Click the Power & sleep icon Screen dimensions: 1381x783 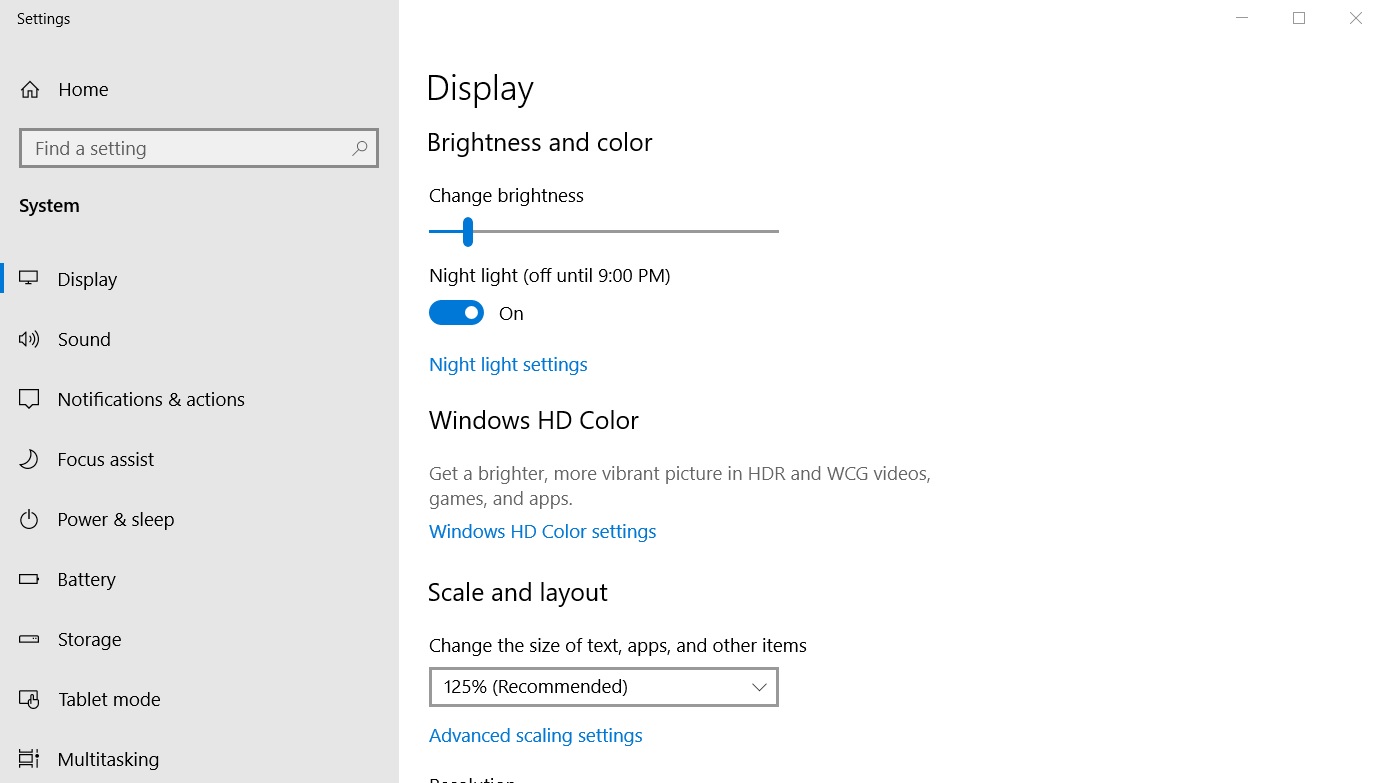pyautogui.click(x=29, y=519)
